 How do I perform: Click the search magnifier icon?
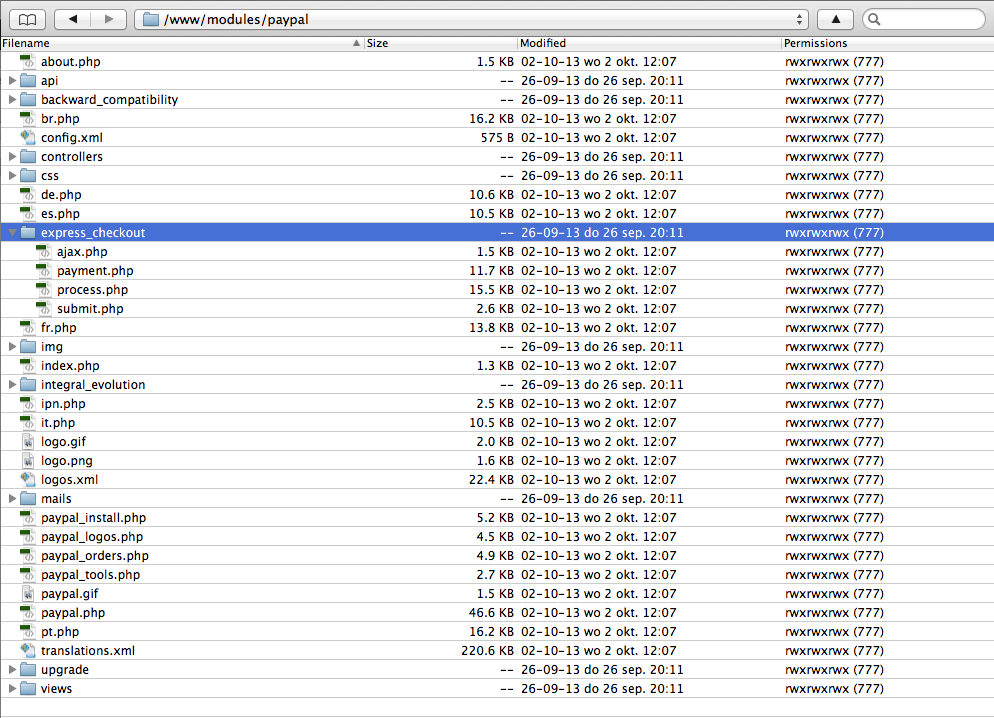click(x=874, y=20)
